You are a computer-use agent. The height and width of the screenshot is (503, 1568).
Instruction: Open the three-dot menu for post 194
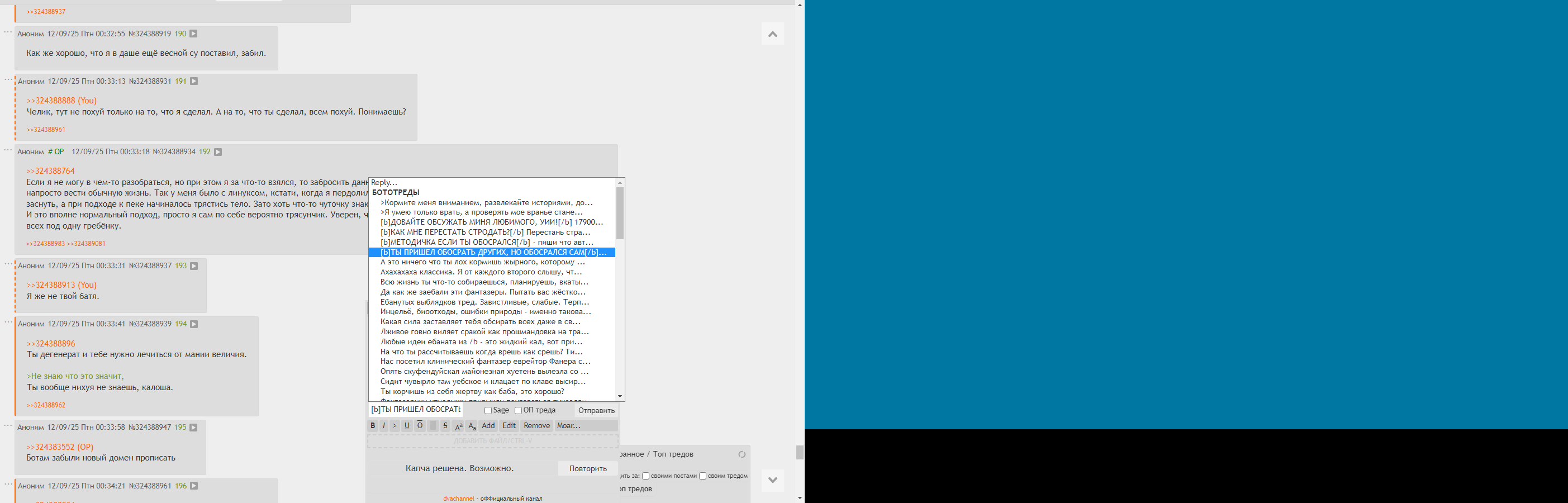[x=8, y=322]
